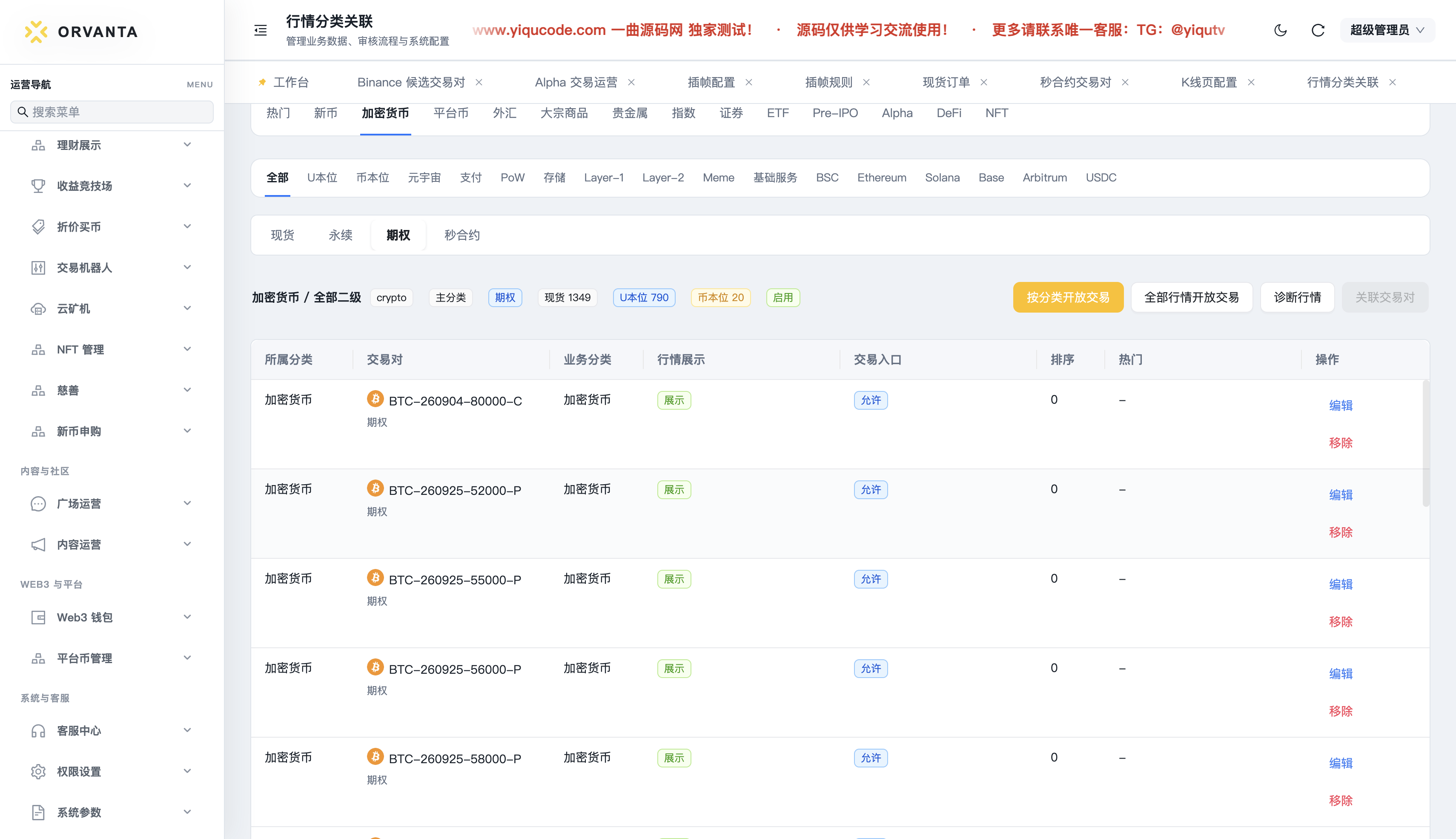Screen dimensions: 1456x839
Task: Toggle dark mode moon icon
Action: [1280, 31]
